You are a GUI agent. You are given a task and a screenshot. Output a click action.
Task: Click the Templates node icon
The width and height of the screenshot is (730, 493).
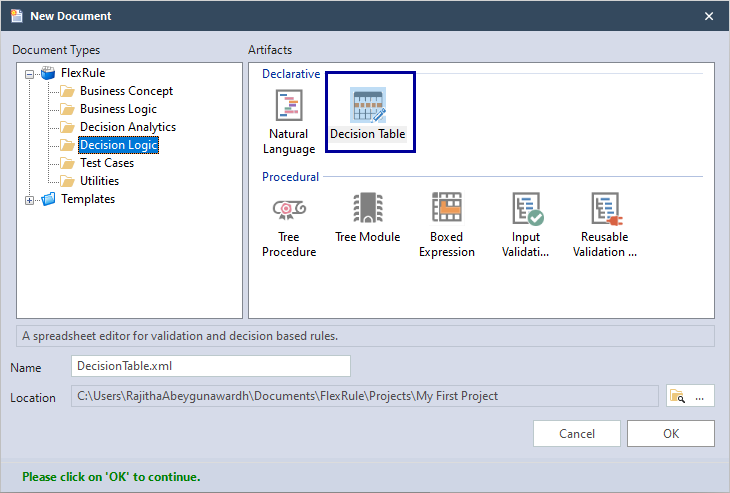click(x=48, y=199)
